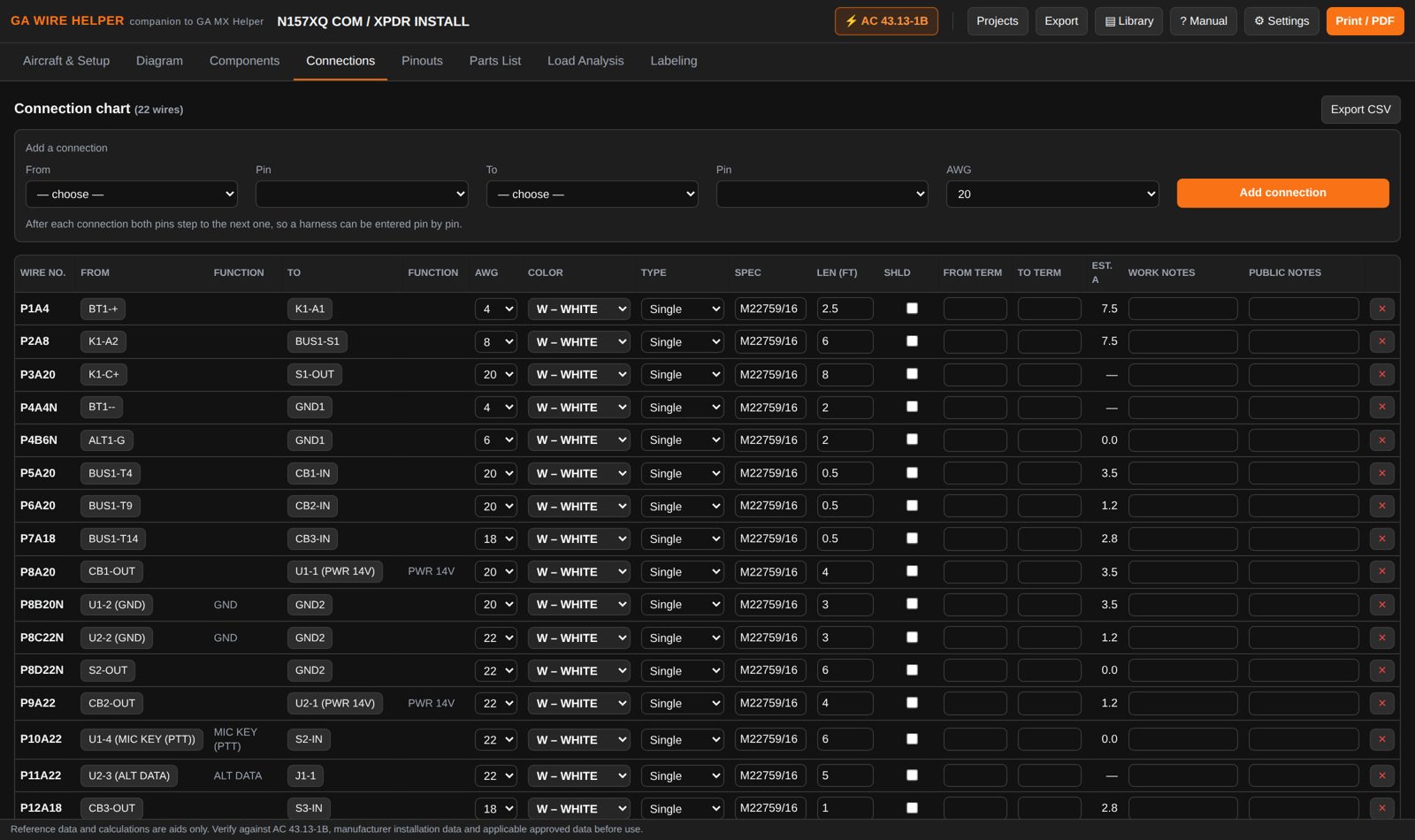Check SHLD box for wire P5A20

tap(912, 473)
